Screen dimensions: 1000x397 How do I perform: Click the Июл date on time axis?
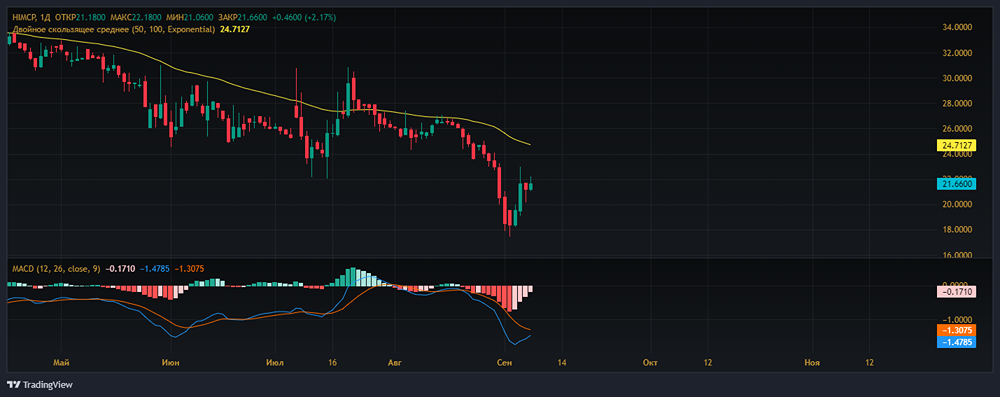pyautogui.click(x=274, y=363)
